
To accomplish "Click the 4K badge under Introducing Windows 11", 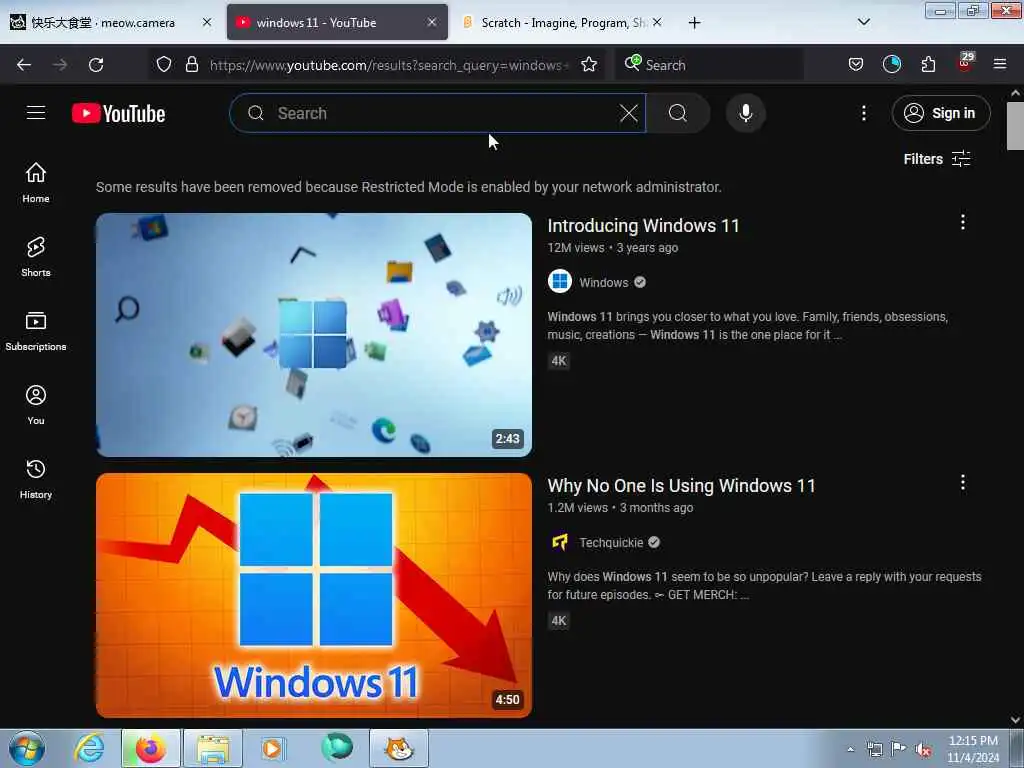I will tap(558, 360).
